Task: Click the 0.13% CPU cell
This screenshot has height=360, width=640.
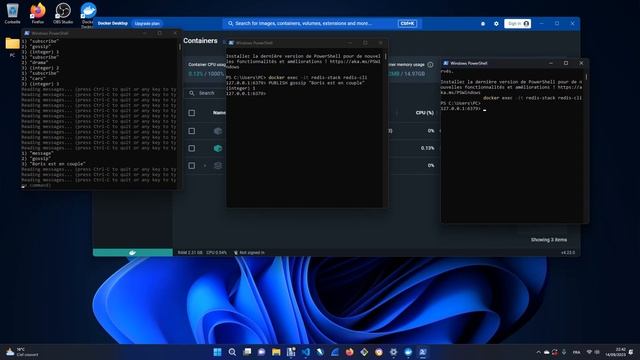Action: click(x=427, y=148)
